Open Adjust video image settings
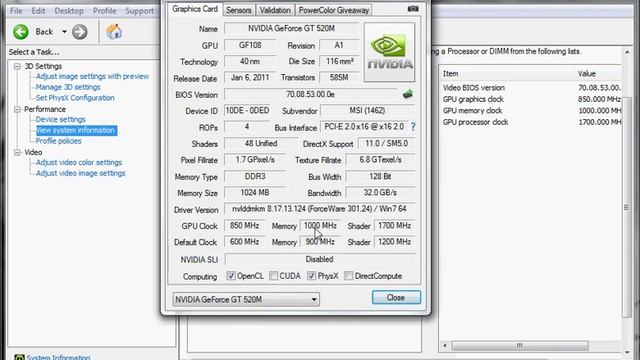Image resolution: width=640 pixels, height=360 pixels. 80,173
